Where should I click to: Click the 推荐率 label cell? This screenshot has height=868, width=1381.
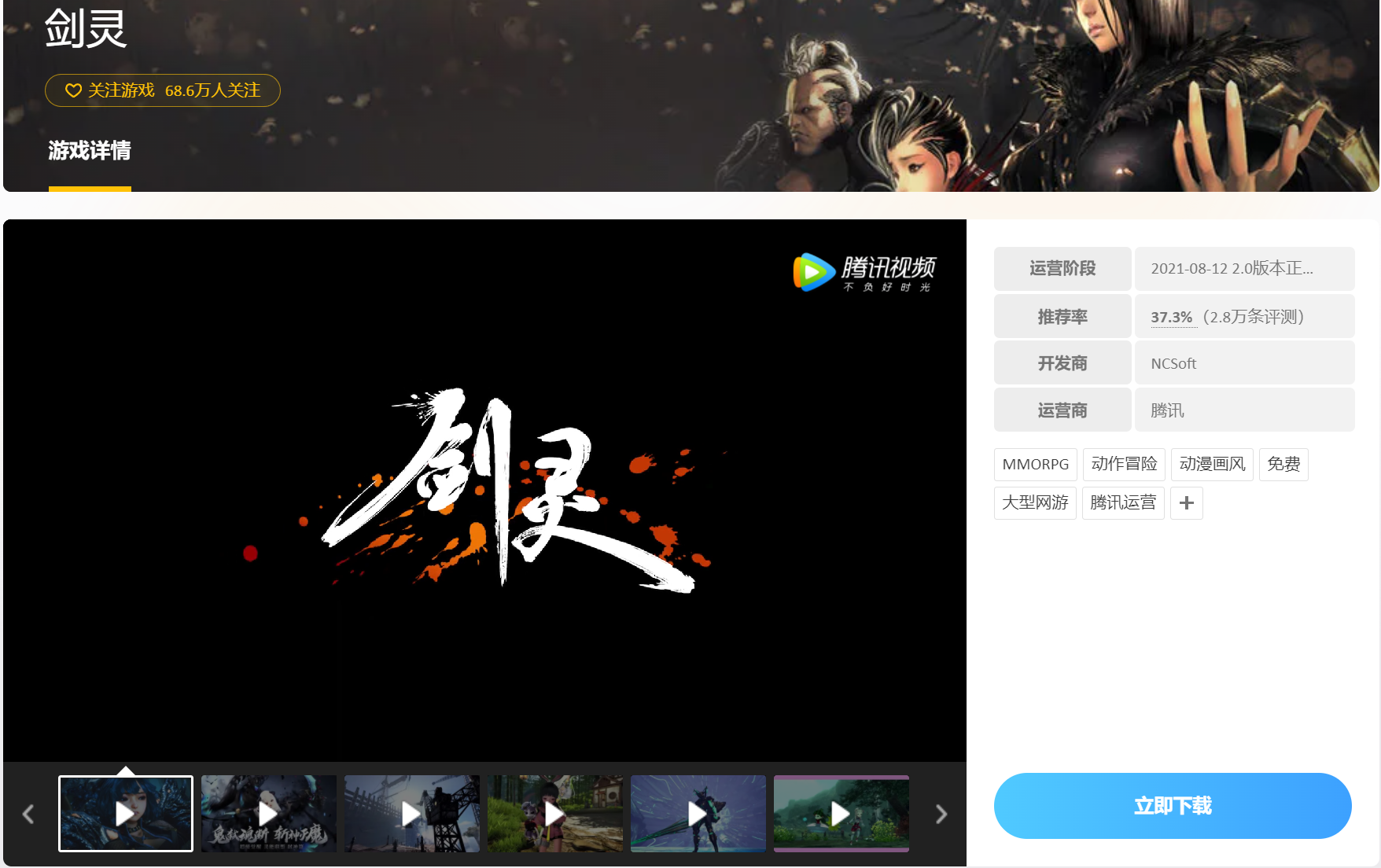point(1062,317)
